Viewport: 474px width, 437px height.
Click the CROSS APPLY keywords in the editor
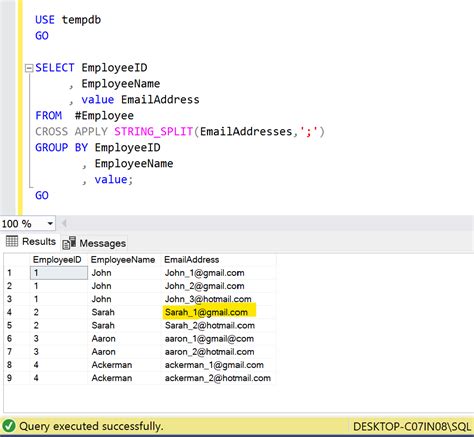click(x=71, y=132)
